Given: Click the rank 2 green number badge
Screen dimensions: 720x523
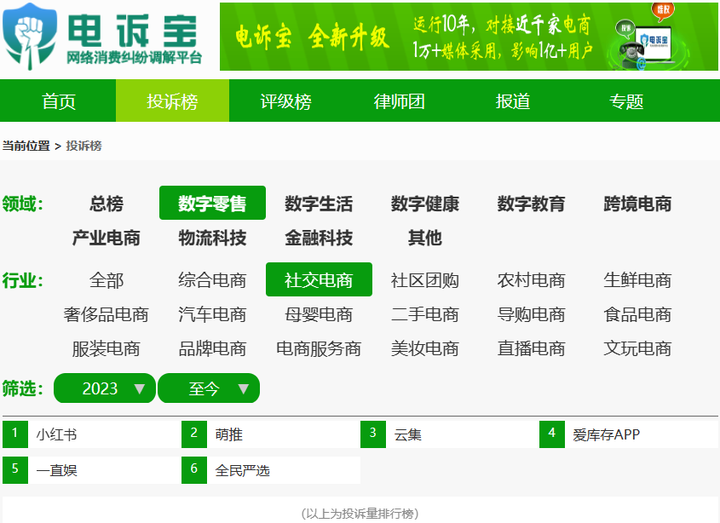Looking at the screenshot, I should pyautogui.click(x=194, y=434).
